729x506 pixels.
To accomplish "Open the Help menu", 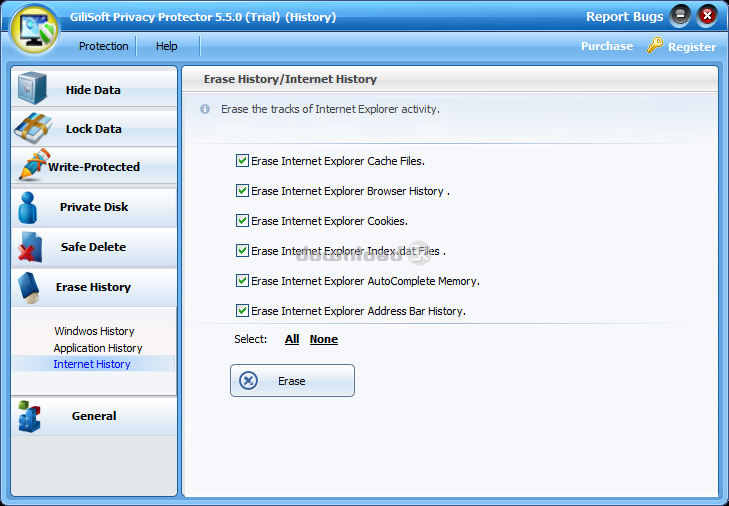I will tap(166, 46).
